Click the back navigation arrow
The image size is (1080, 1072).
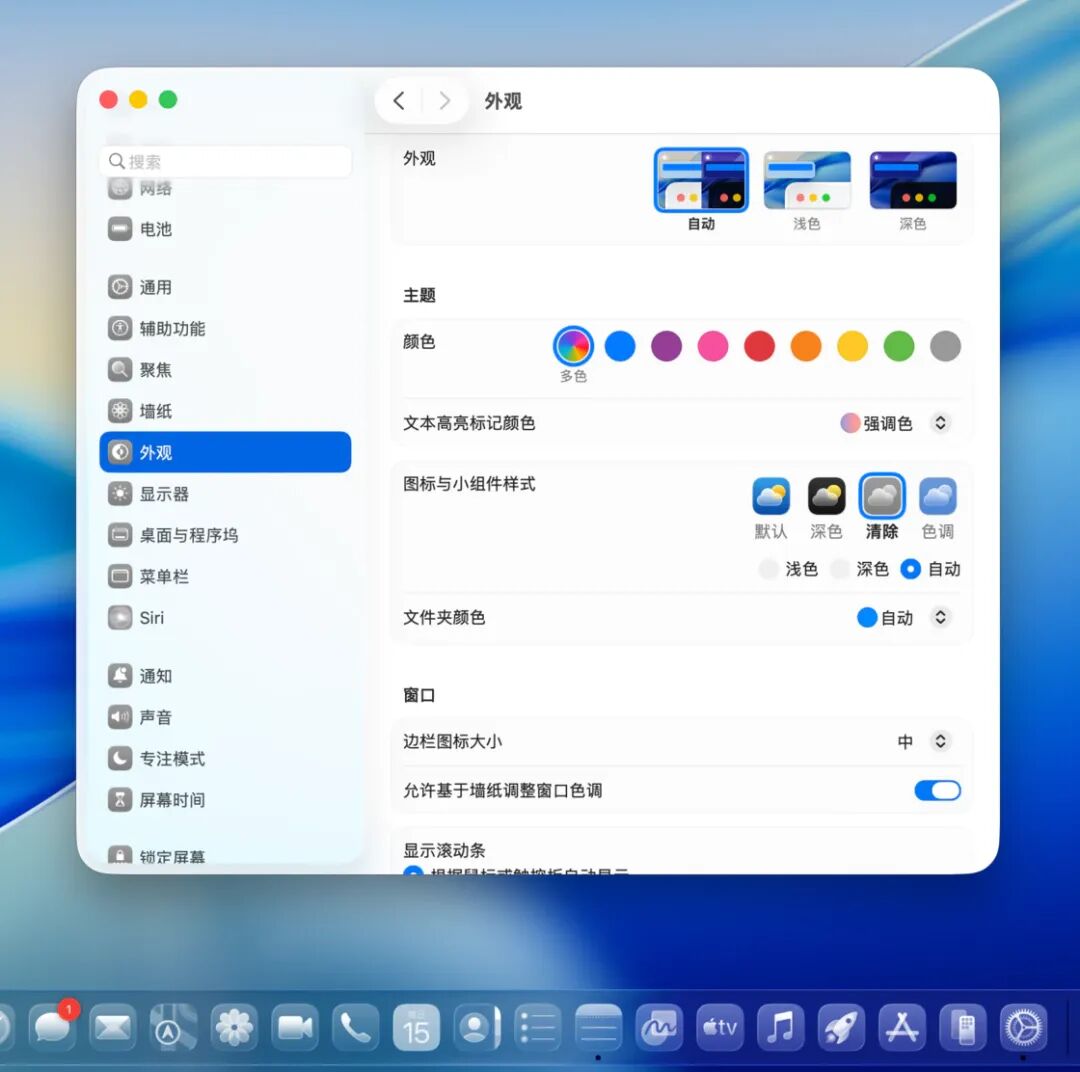[399, 101]
